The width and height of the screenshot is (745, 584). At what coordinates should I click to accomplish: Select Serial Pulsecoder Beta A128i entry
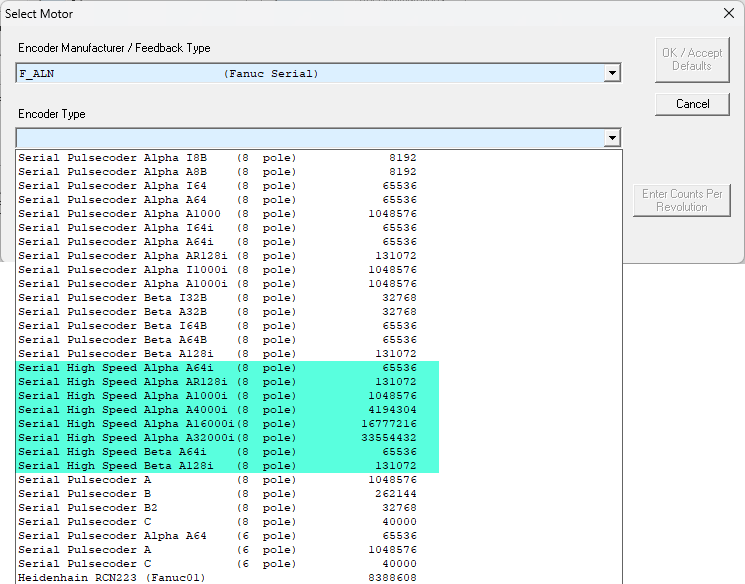(319, 354)
